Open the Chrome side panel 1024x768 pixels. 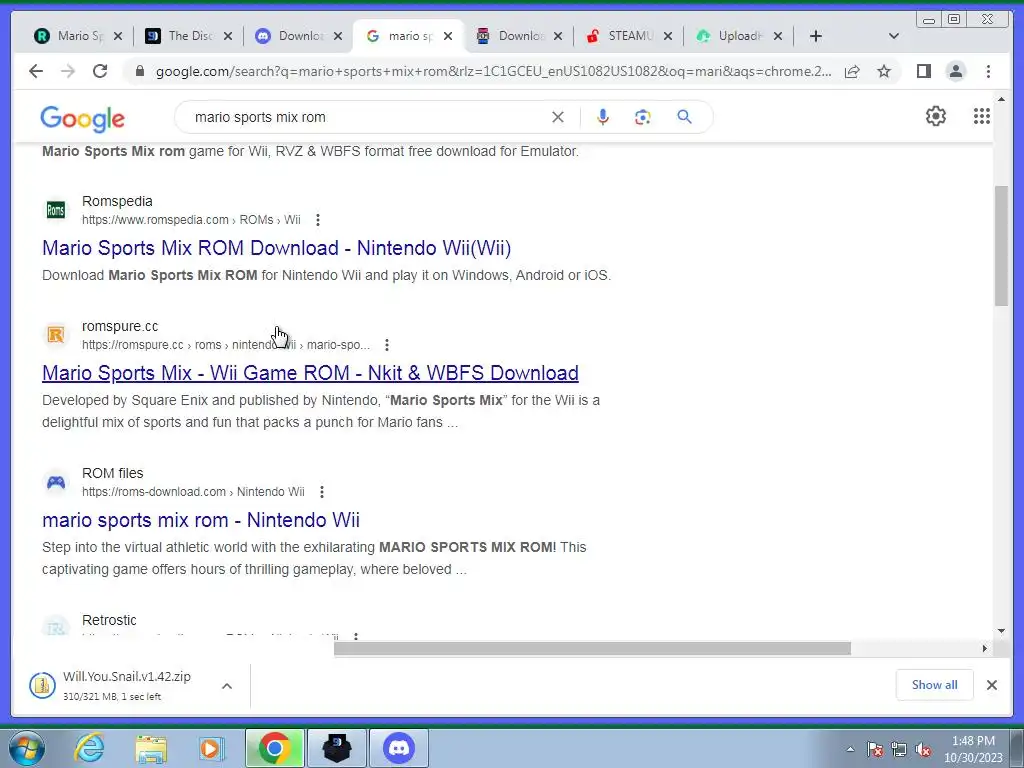tap(923, 71)
